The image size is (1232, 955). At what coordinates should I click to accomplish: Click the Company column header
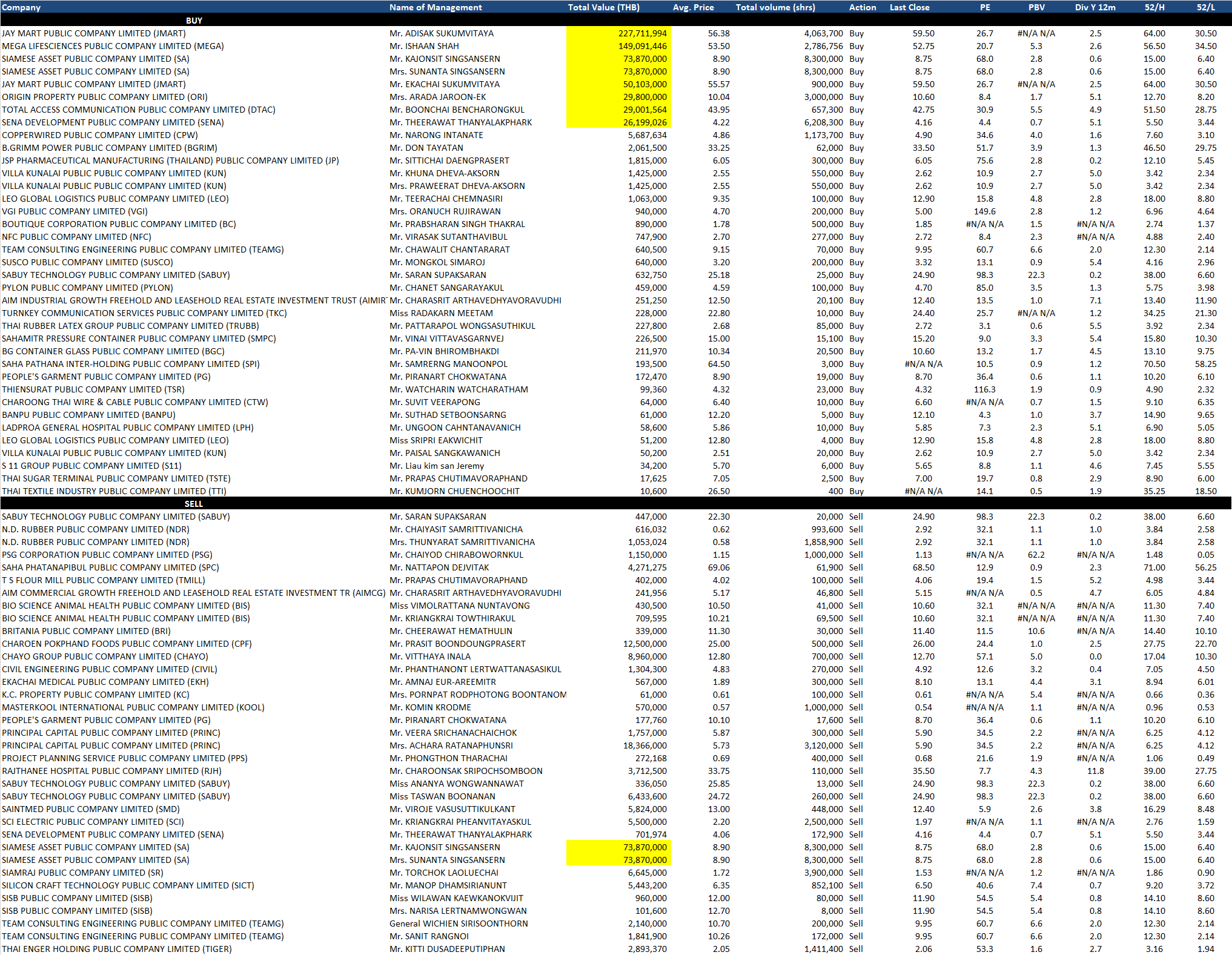[x=21, y=7]
